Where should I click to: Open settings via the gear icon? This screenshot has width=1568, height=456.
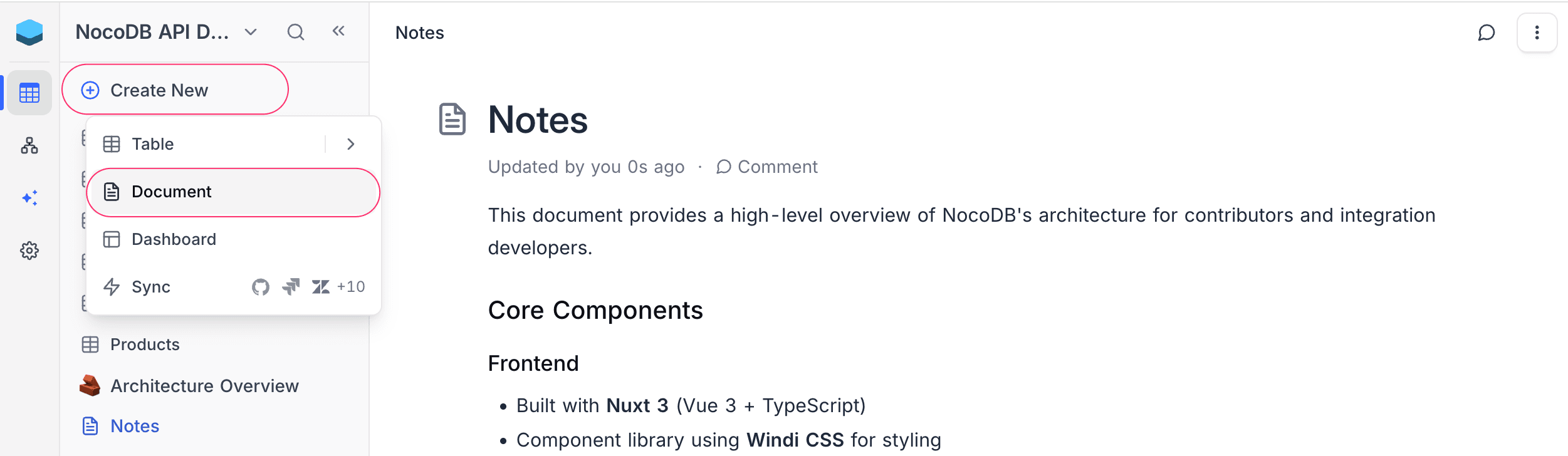(29, 251)
